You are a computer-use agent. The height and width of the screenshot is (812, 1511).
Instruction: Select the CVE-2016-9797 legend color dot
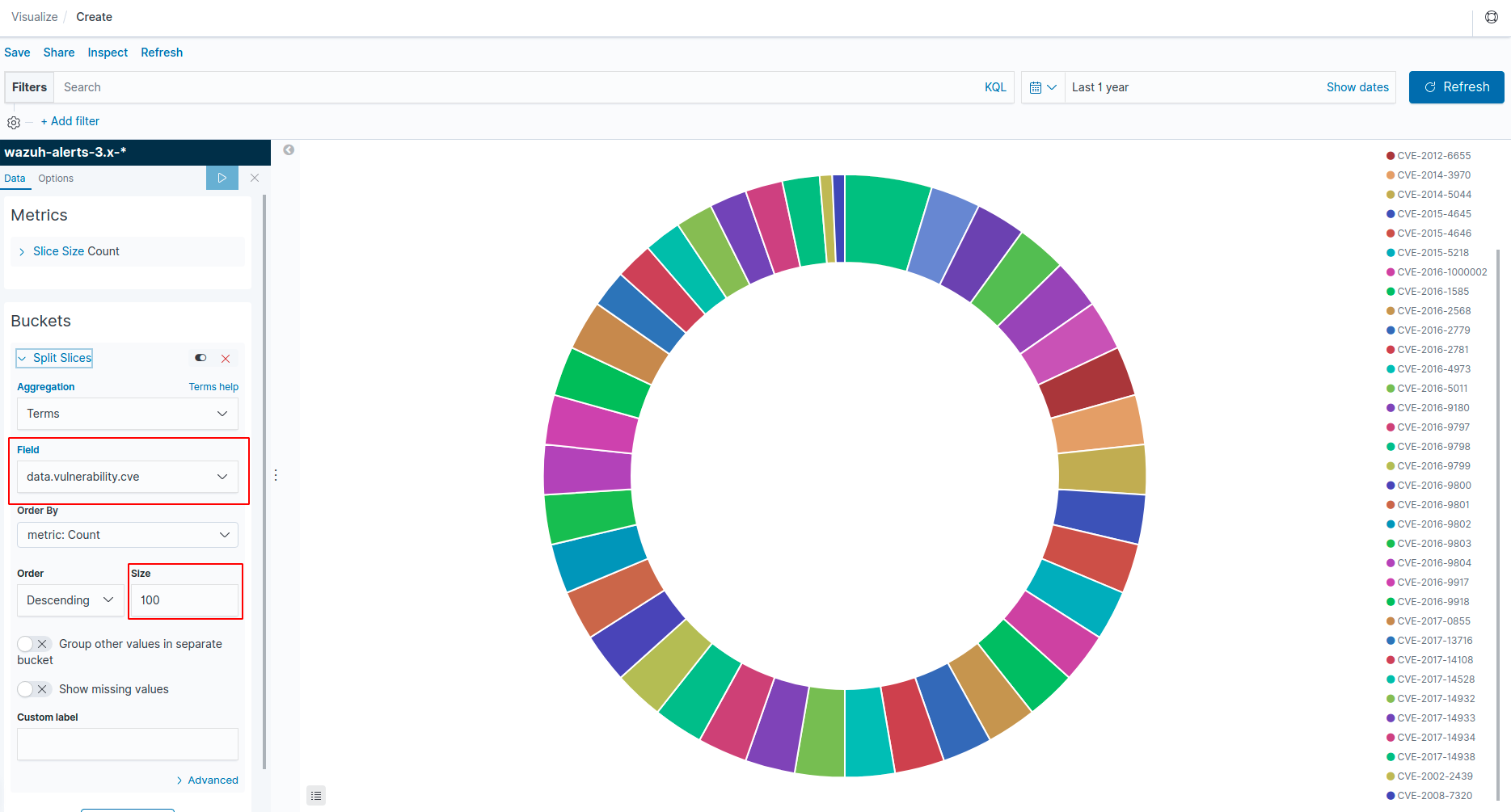pyautogui.click(x=1391, y=427)
